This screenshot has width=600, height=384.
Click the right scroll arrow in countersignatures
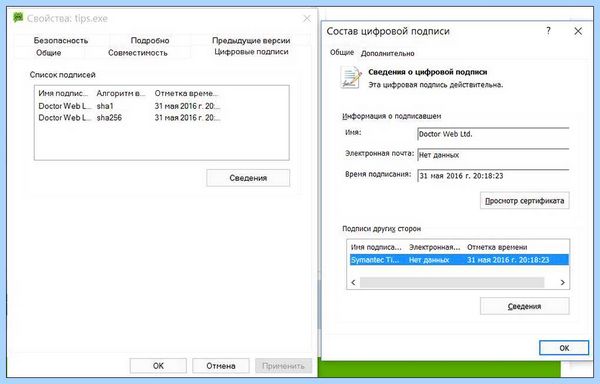(x=562, y=282)
